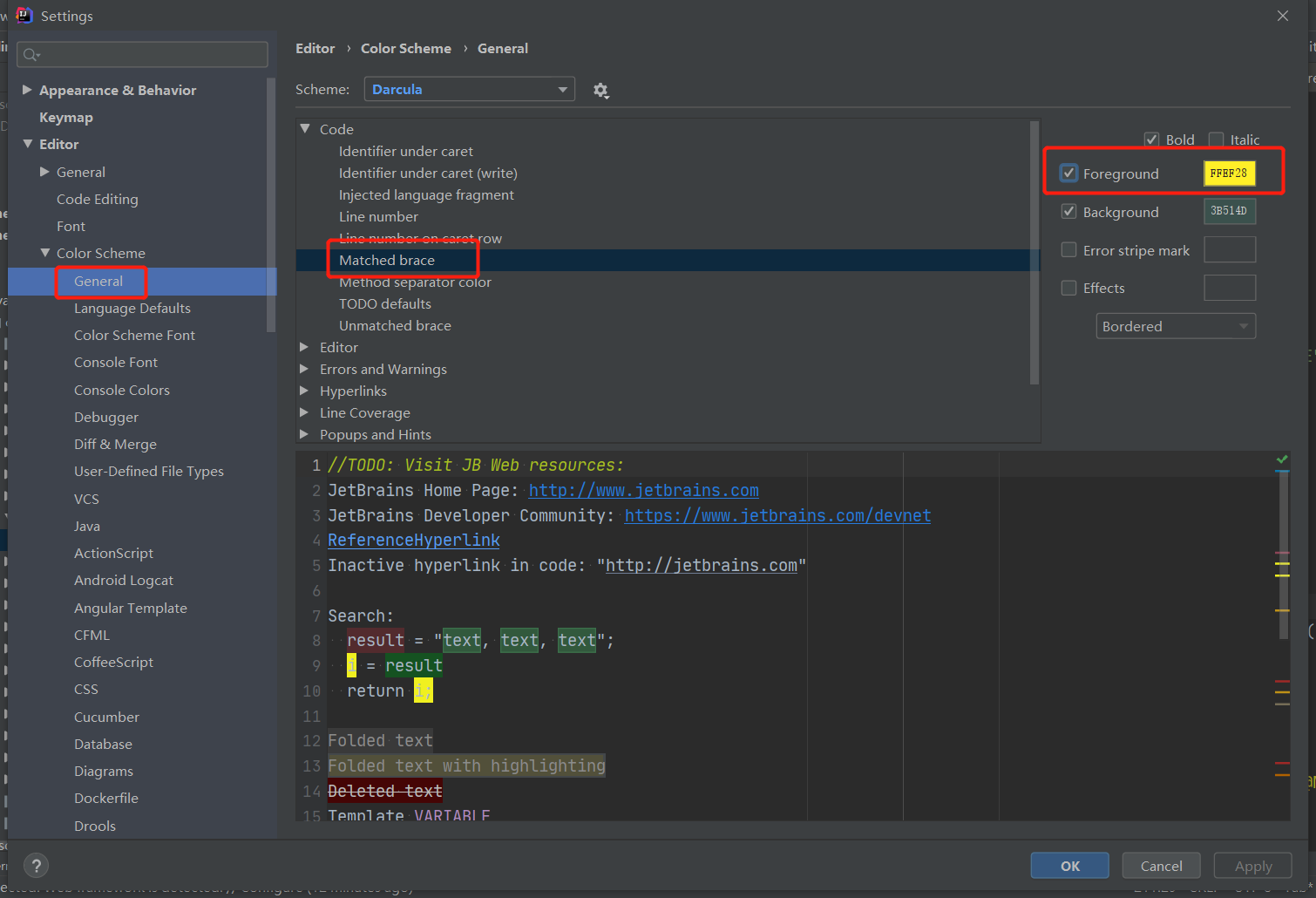Enable the Italic checkbox
The height and width of the screenshot is (898, 1316).
1216,139
